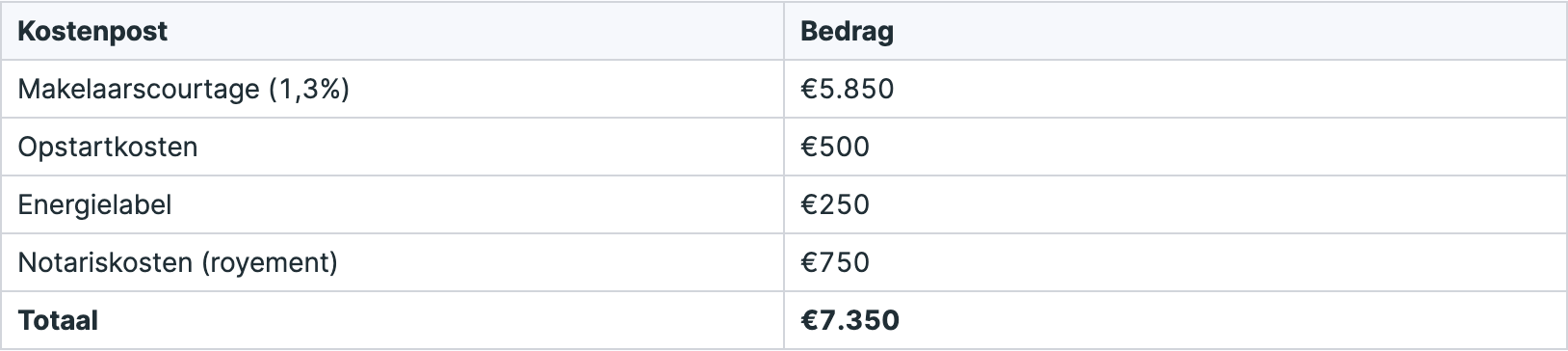Click the euro sign before 5.850

tap(809, 89)
